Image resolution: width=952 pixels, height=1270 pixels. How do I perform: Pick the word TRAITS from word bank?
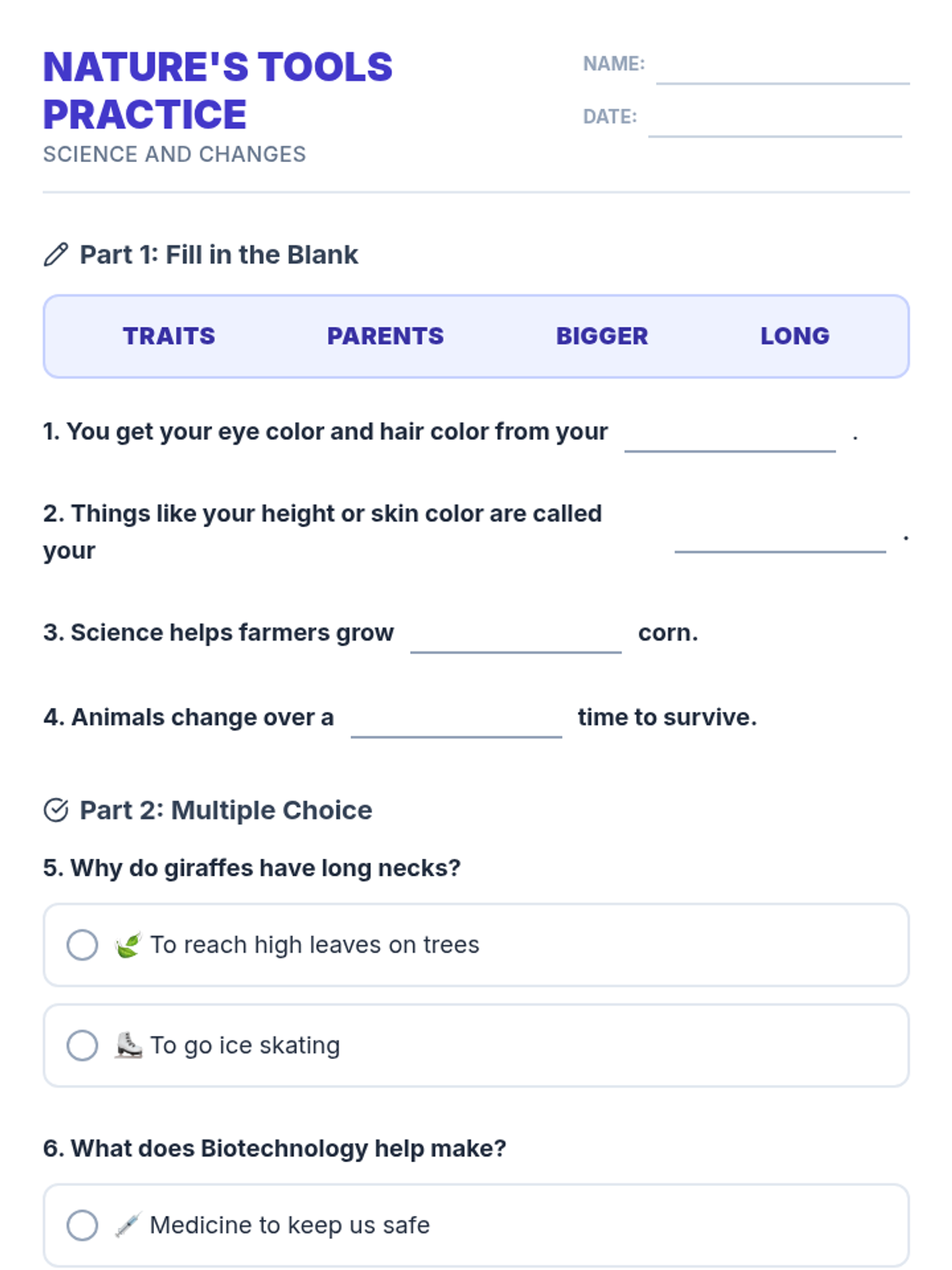point(169,336)
